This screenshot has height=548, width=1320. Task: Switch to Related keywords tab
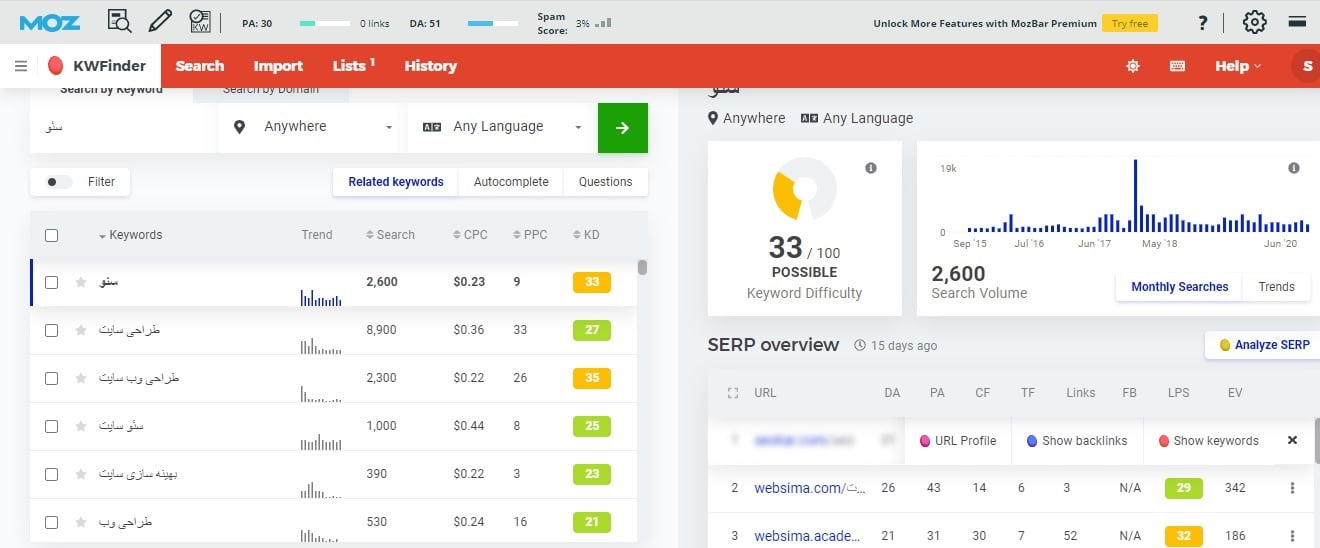point(396,182)
